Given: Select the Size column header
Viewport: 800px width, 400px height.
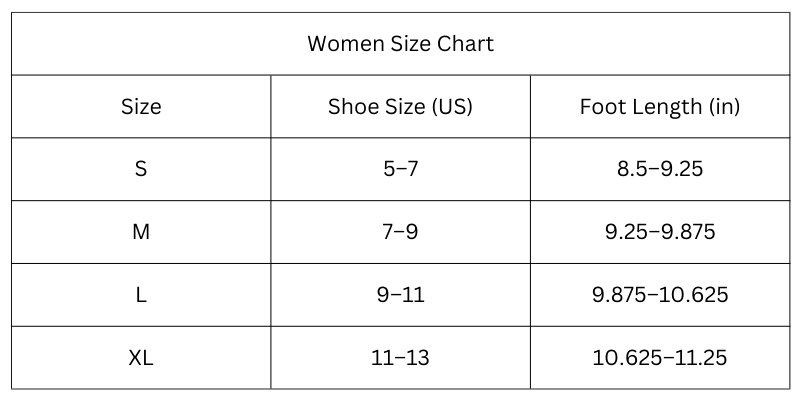Looking at the screenshot, I should pos(141,107).
